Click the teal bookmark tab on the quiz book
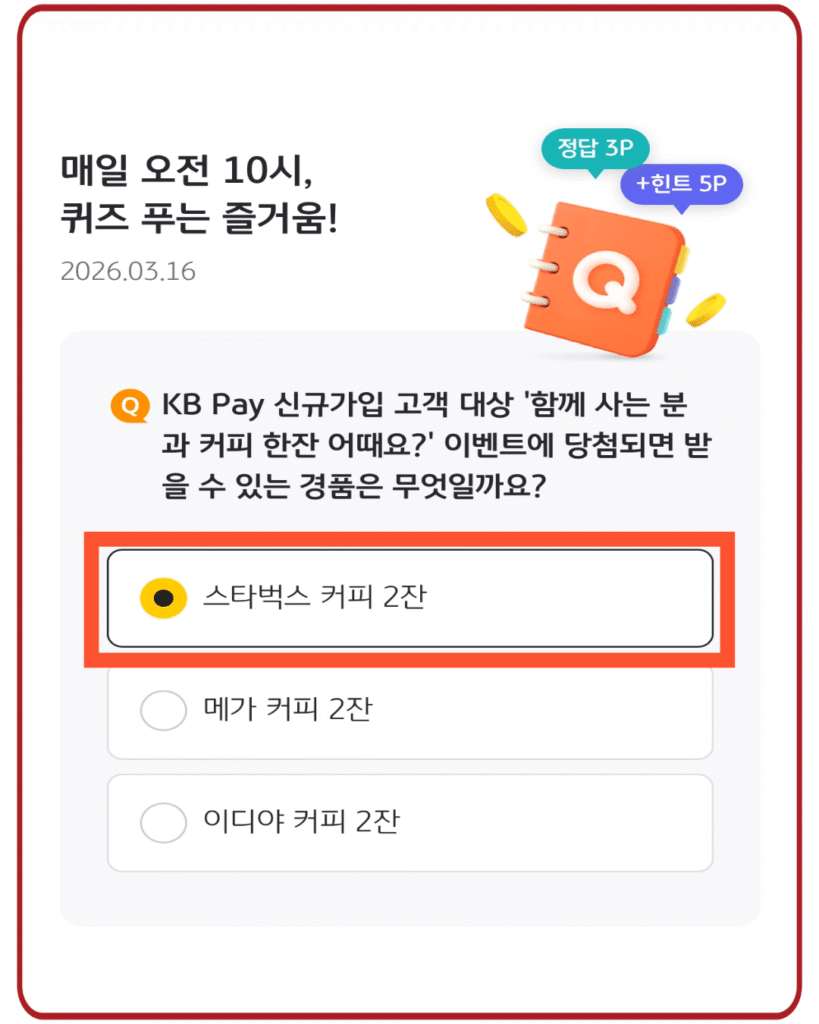 (x=666, y=320)
